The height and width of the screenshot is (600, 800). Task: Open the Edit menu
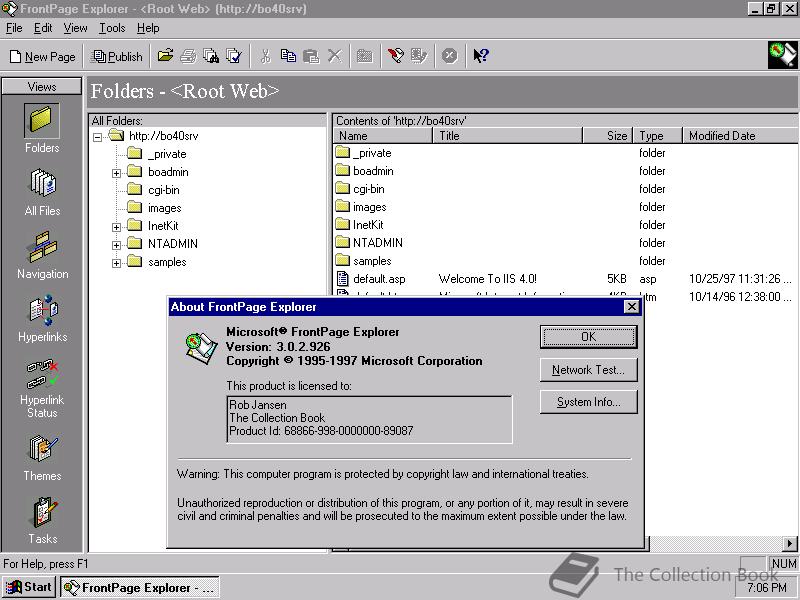click(43, 28)
